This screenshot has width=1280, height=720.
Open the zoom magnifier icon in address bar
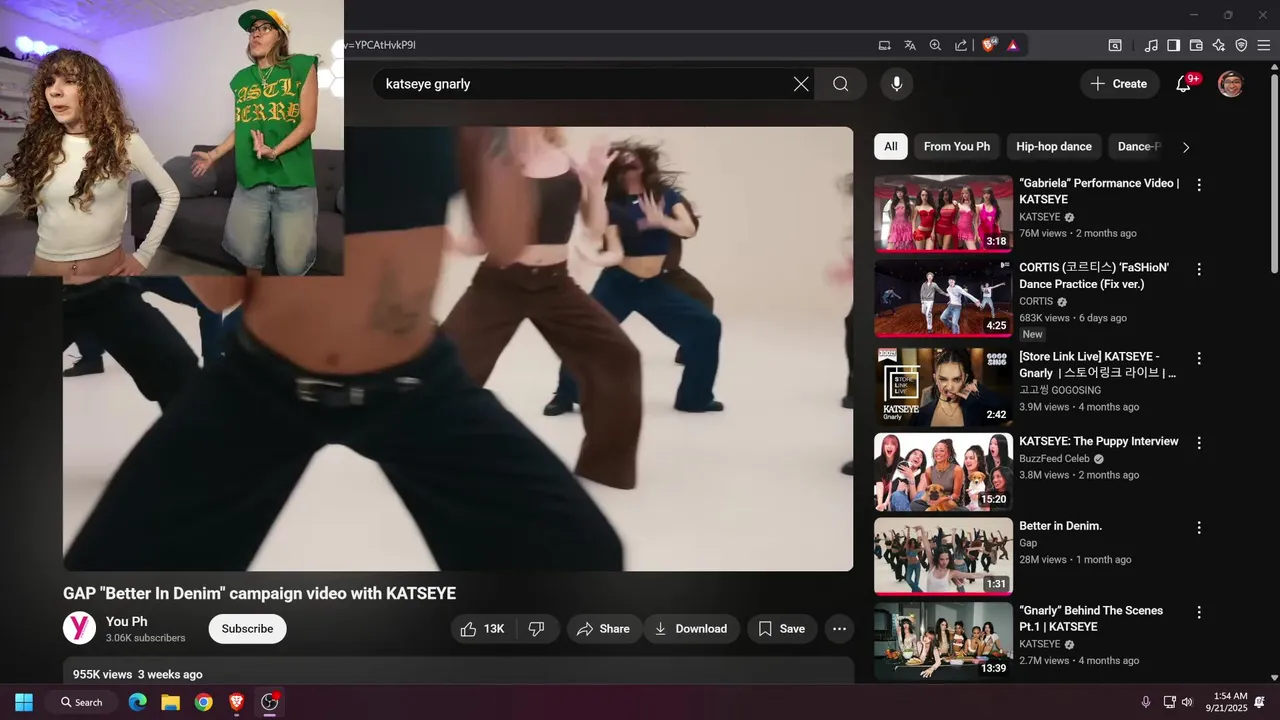pyautogui.click(x=935, y=45)
